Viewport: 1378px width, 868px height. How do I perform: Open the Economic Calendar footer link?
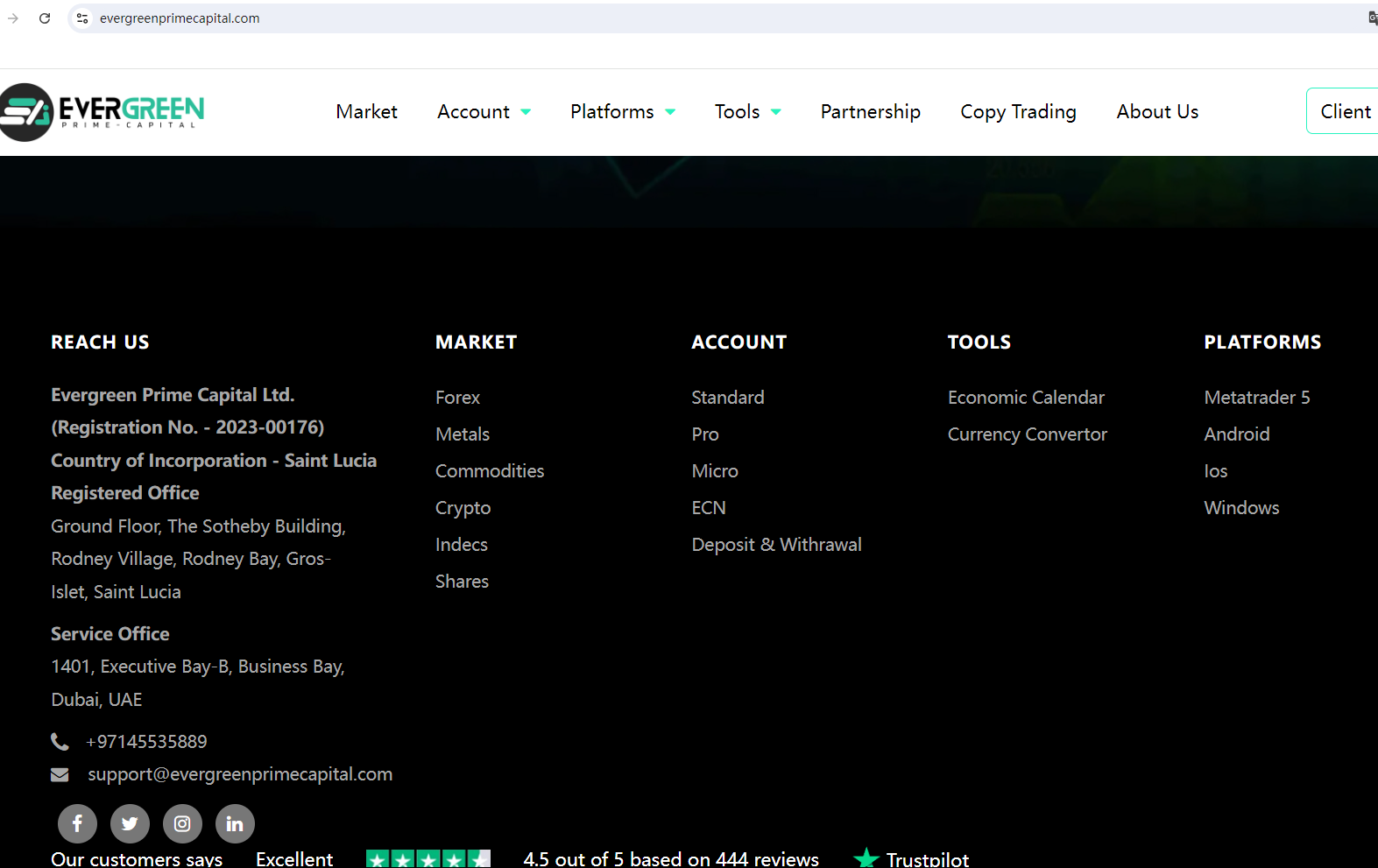coord(1026,398)
